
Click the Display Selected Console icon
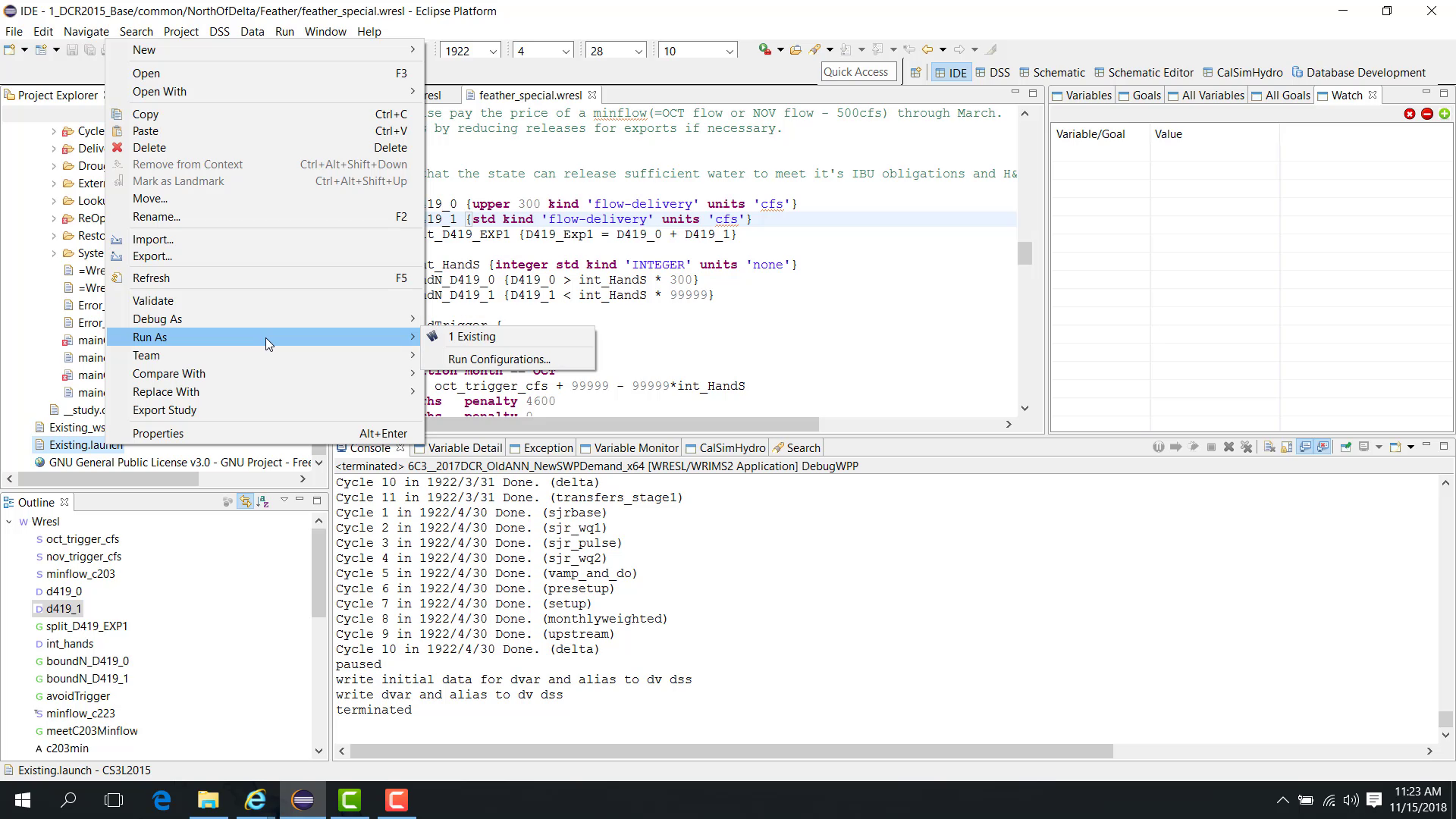[1364, 447]
